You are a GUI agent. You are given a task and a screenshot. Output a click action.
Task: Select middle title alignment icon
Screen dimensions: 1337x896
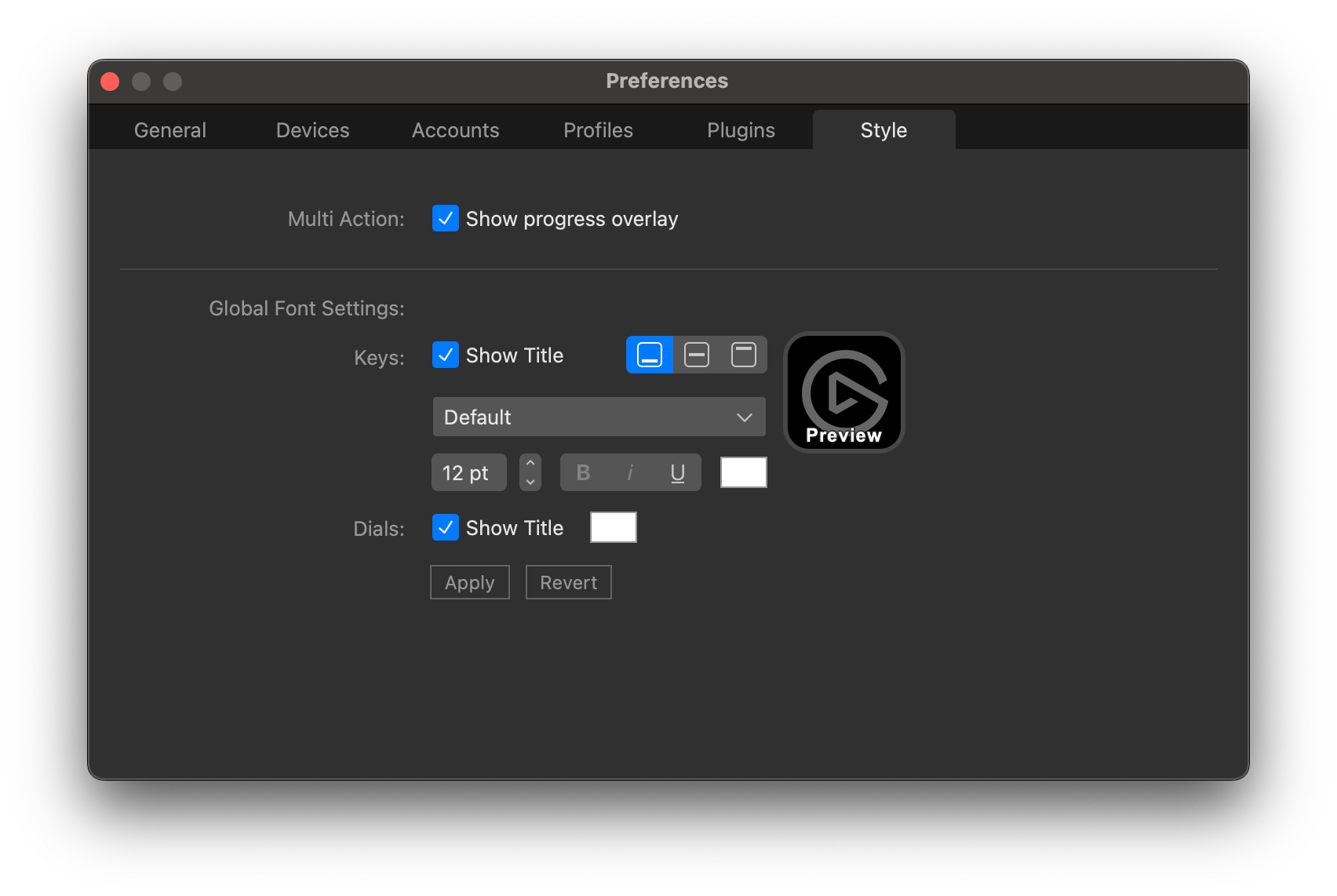click(x=697, y=355)
